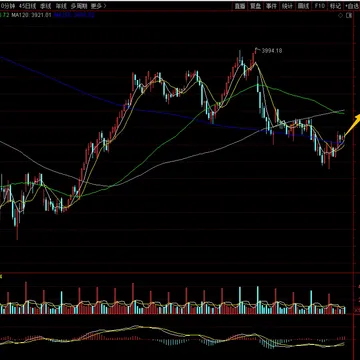Add stock via +自选 button

[x=352, y=6]
